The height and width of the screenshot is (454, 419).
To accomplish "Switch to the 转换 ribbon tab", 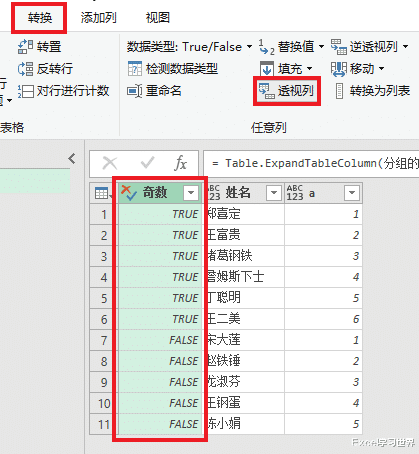I will (39, 18).
